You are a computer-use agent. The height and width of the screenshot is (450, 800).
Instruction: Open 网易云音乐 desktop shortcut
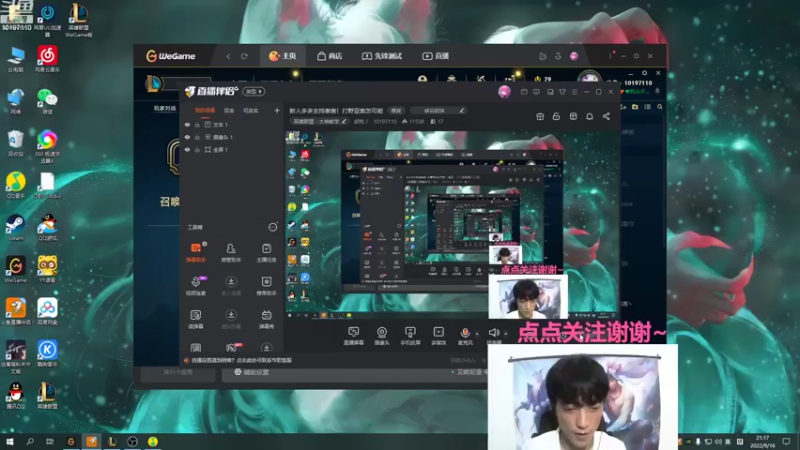click(47, 59)
